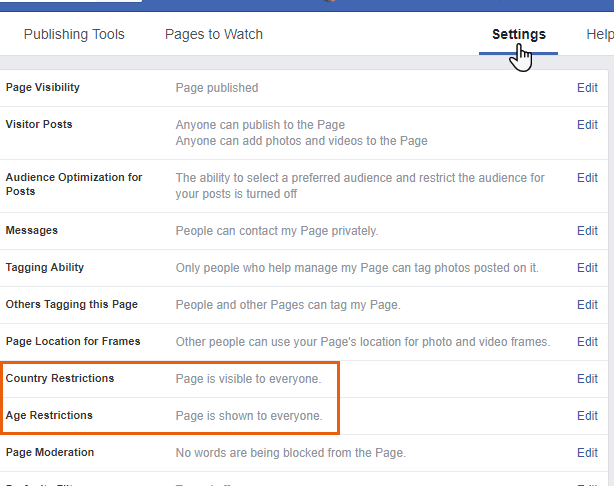This screenshot has width=614, height=486.
Task: Edit the Messages setting
Action: pos(587,231)
